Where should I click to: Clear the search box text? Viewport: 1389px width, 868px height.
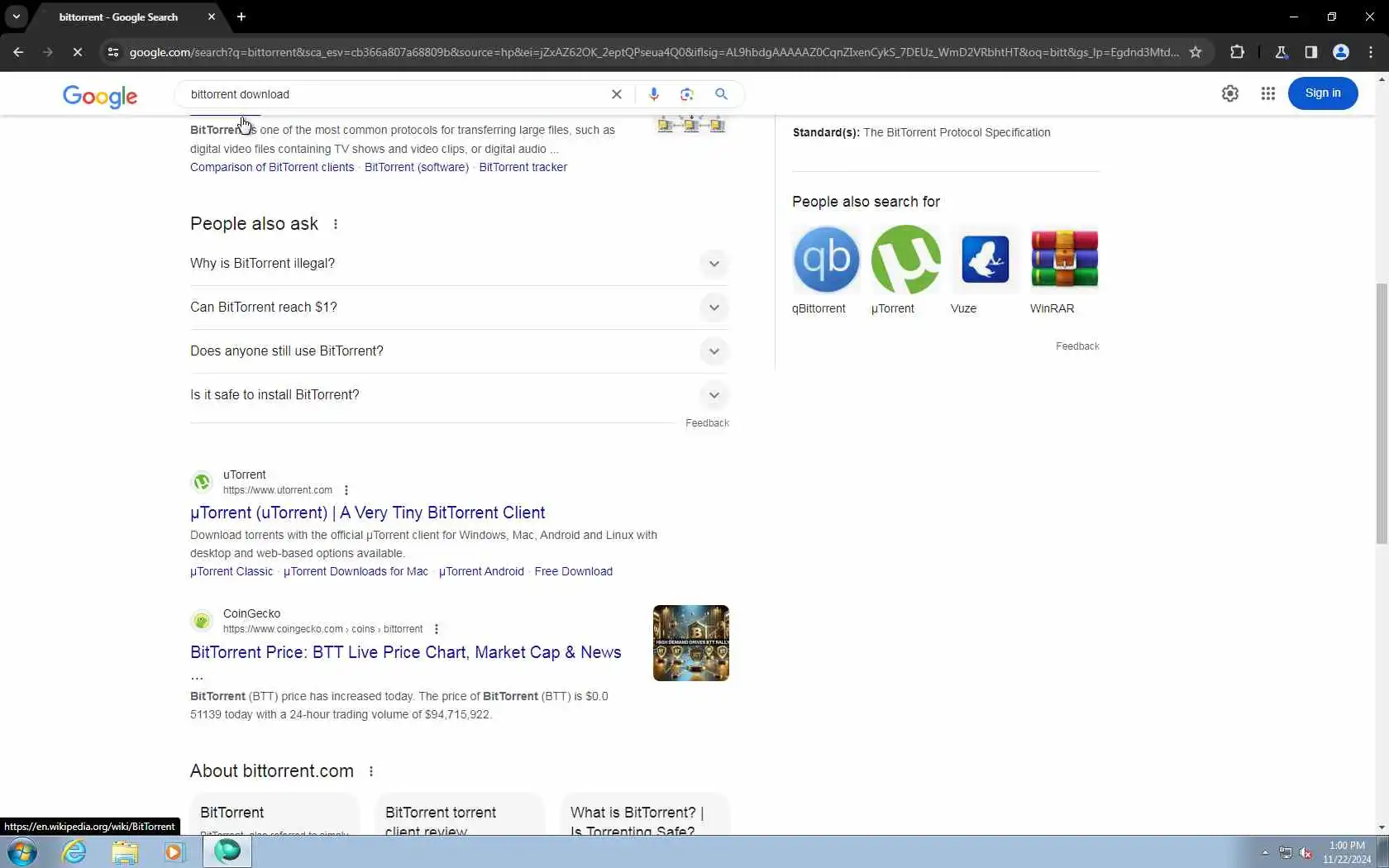tap(617, 94)
